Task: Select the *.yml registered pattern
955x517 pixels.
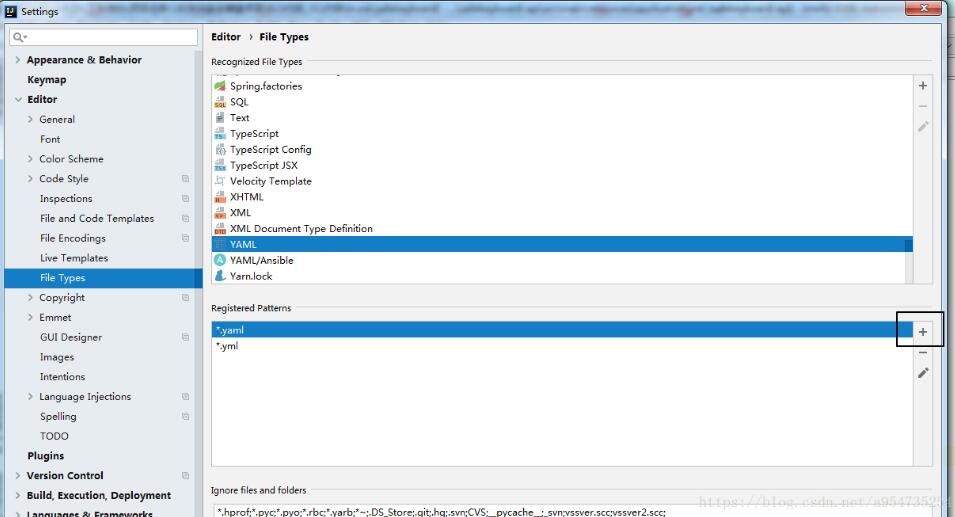Action: (227, 346)
